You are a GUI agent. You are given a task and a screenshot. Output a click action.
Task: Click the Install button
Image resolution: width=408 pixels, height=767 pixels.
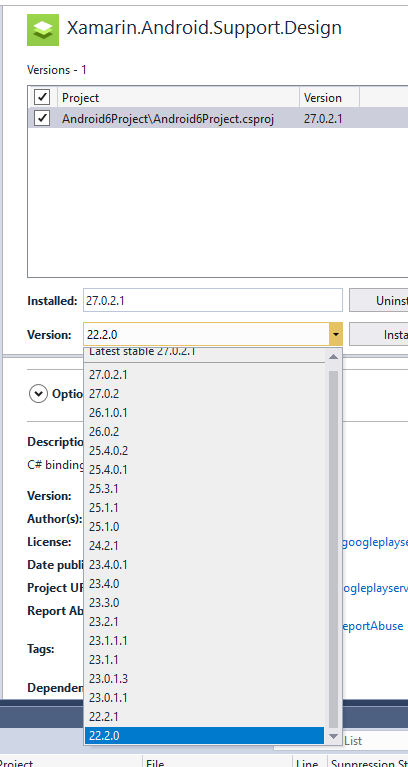(x=379, y=335)
